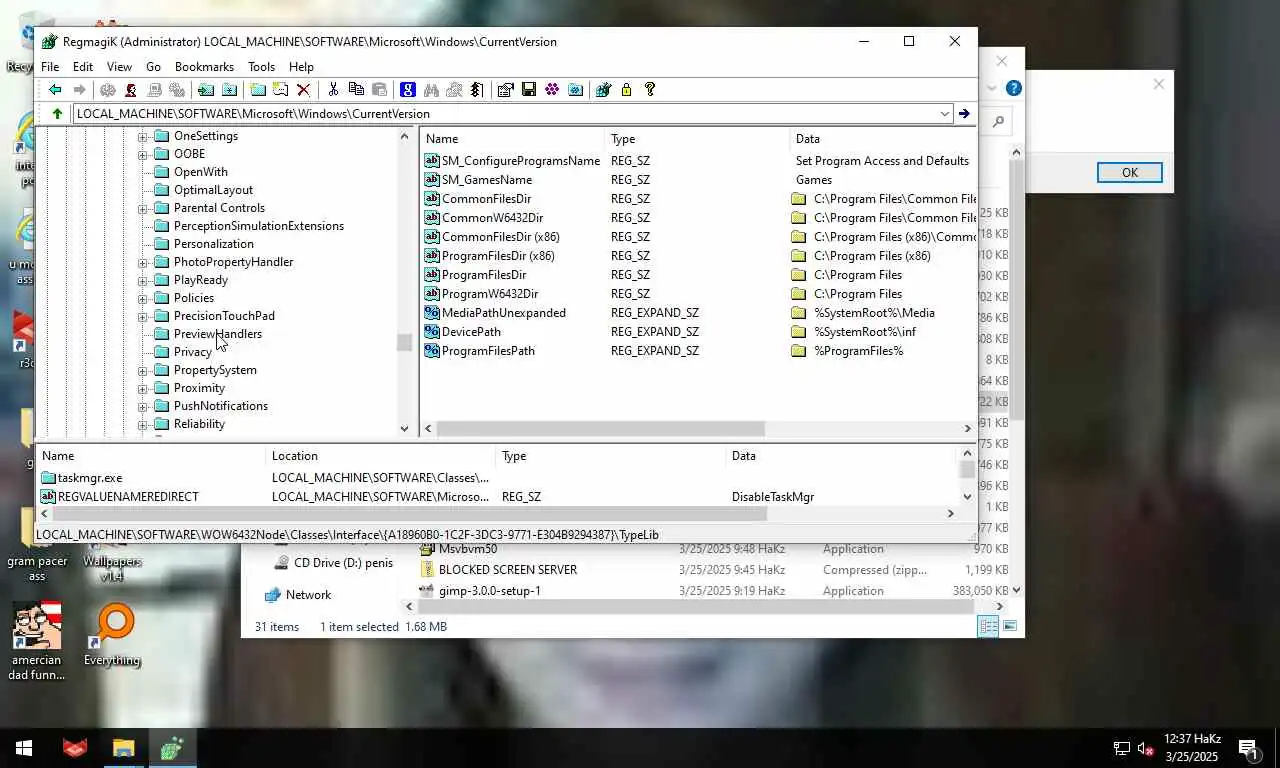Open the File menu
Screen dimensions: 1280x768
pyautogui.click(x=50, y=67)
